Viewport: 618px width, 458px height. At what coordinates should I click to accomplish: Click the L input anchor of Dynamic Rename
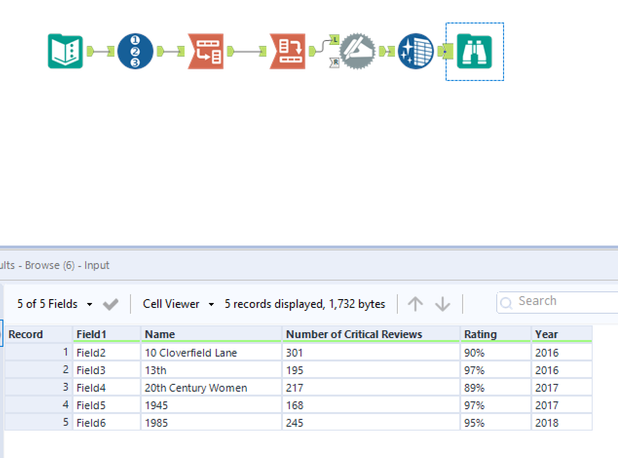pos(334,39)
